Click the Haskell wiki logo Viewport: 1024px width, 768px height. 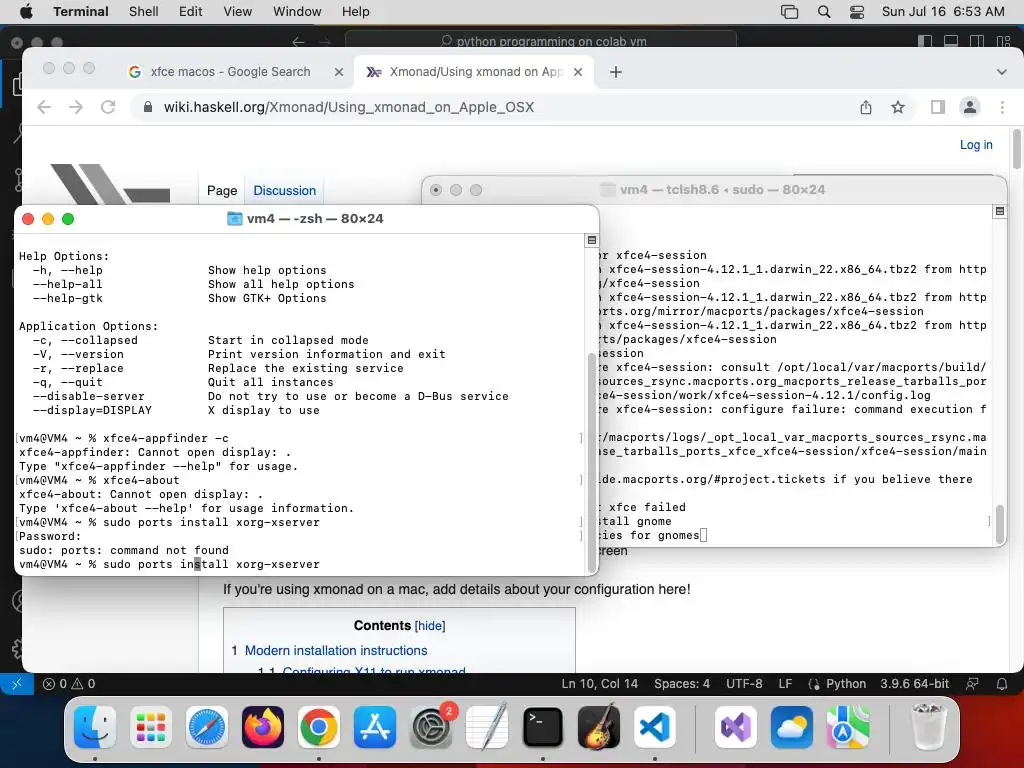[x=111, y=184]
